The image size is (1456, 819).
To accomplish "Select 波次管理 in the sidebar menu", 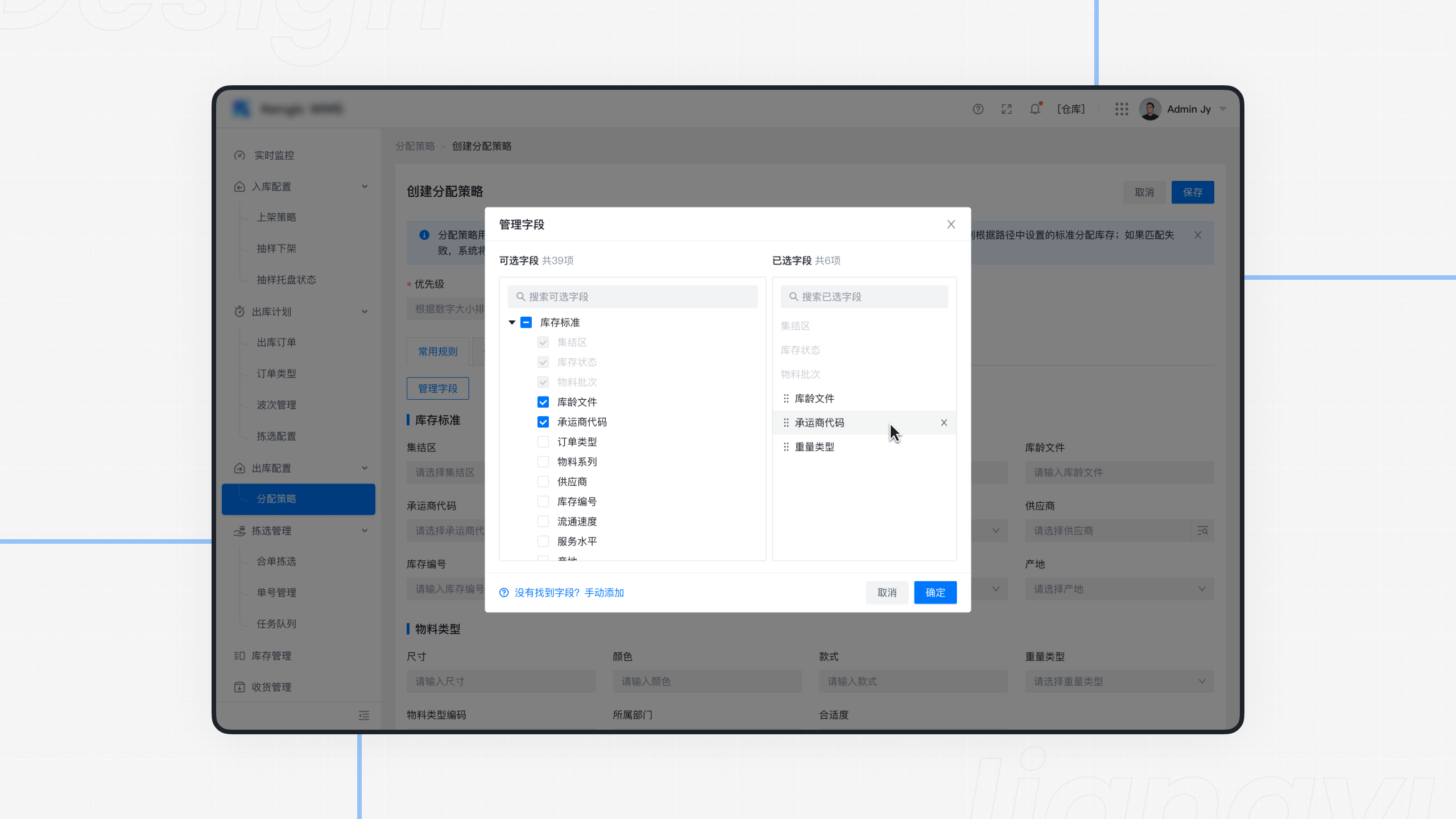I will point(276,404).
